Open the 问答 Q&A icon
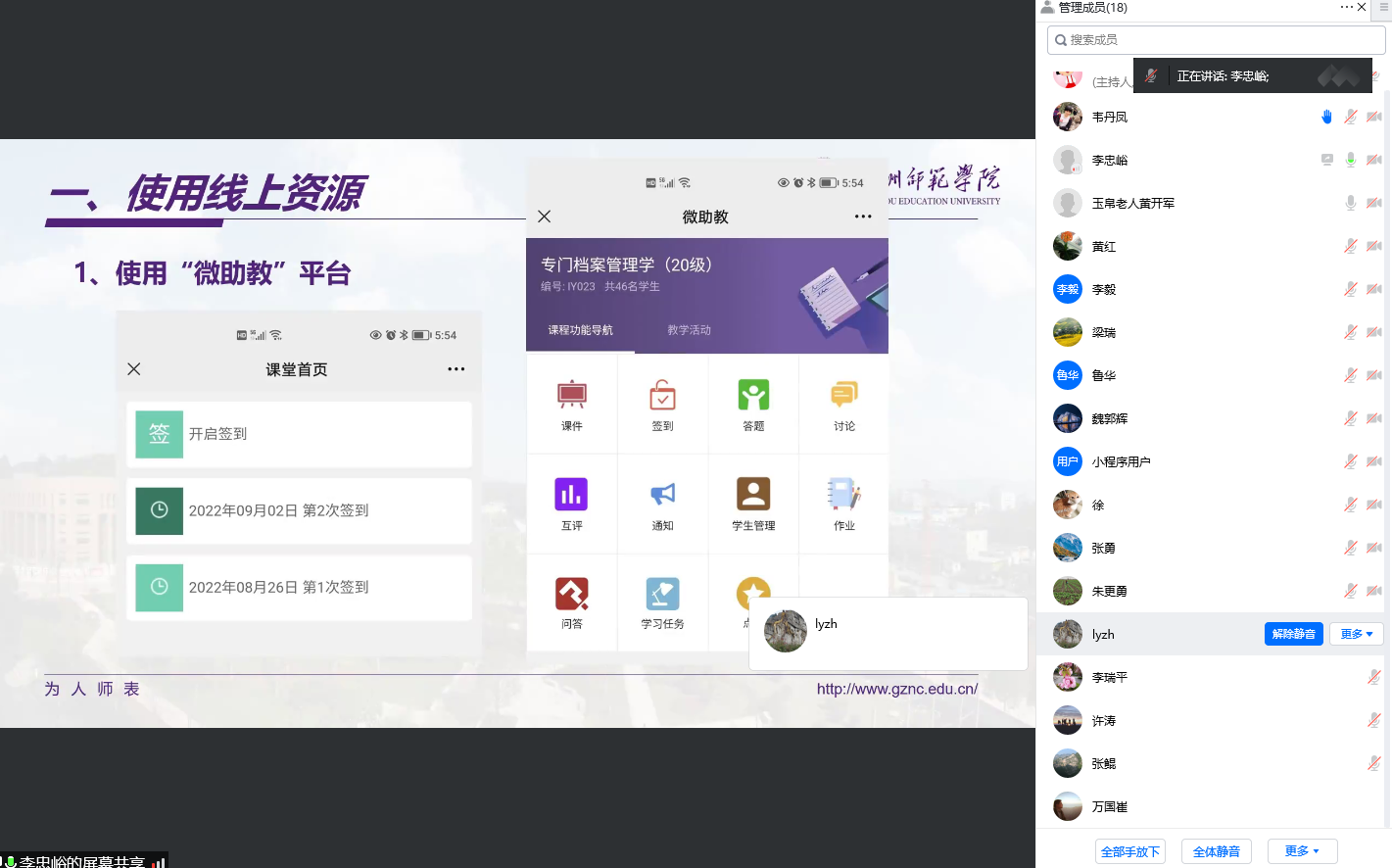Viewport: 1392px width, 868px height. (x=572, y=594)
